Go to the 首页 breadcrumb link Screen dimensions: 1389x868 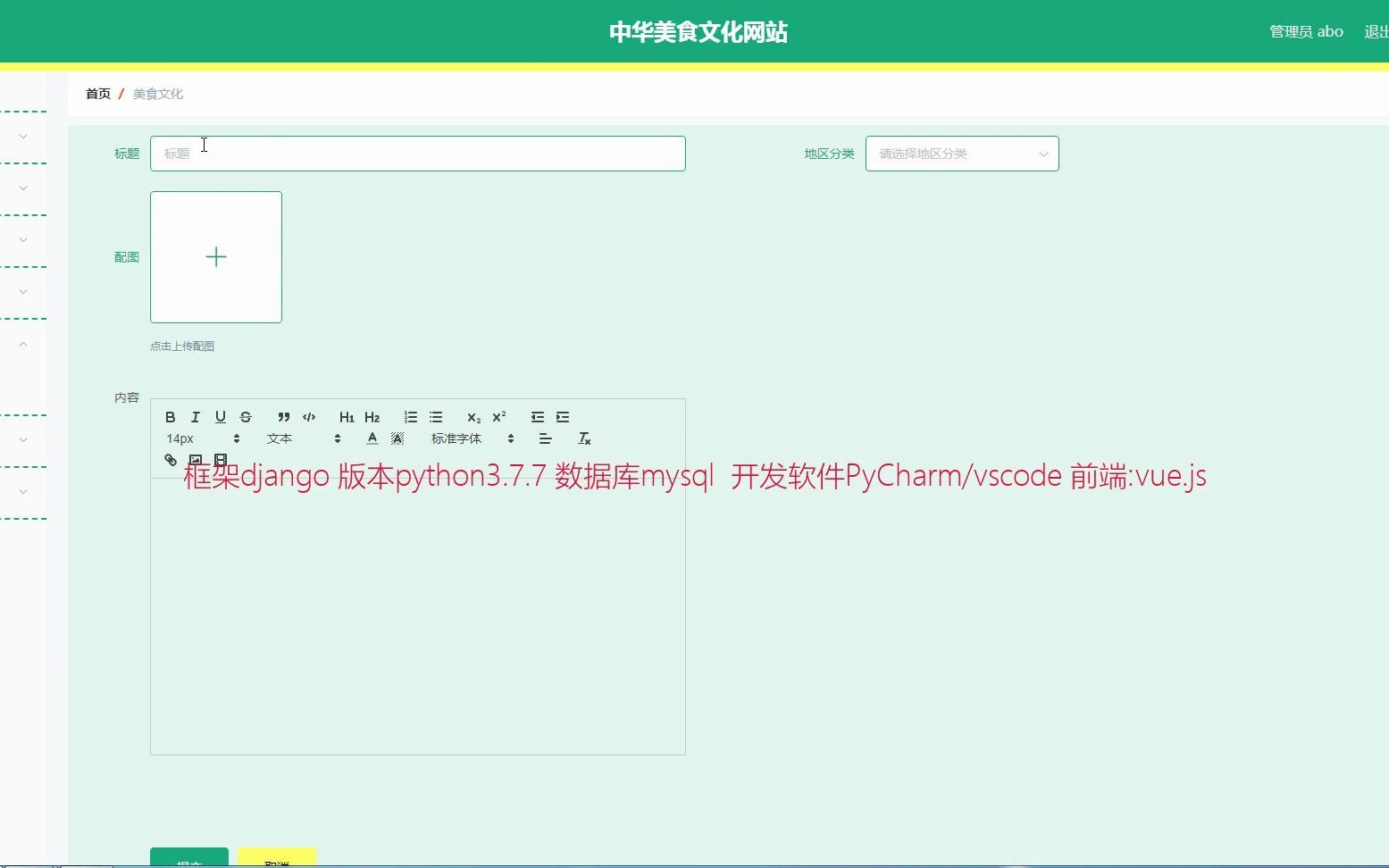[x=98, y=94]
